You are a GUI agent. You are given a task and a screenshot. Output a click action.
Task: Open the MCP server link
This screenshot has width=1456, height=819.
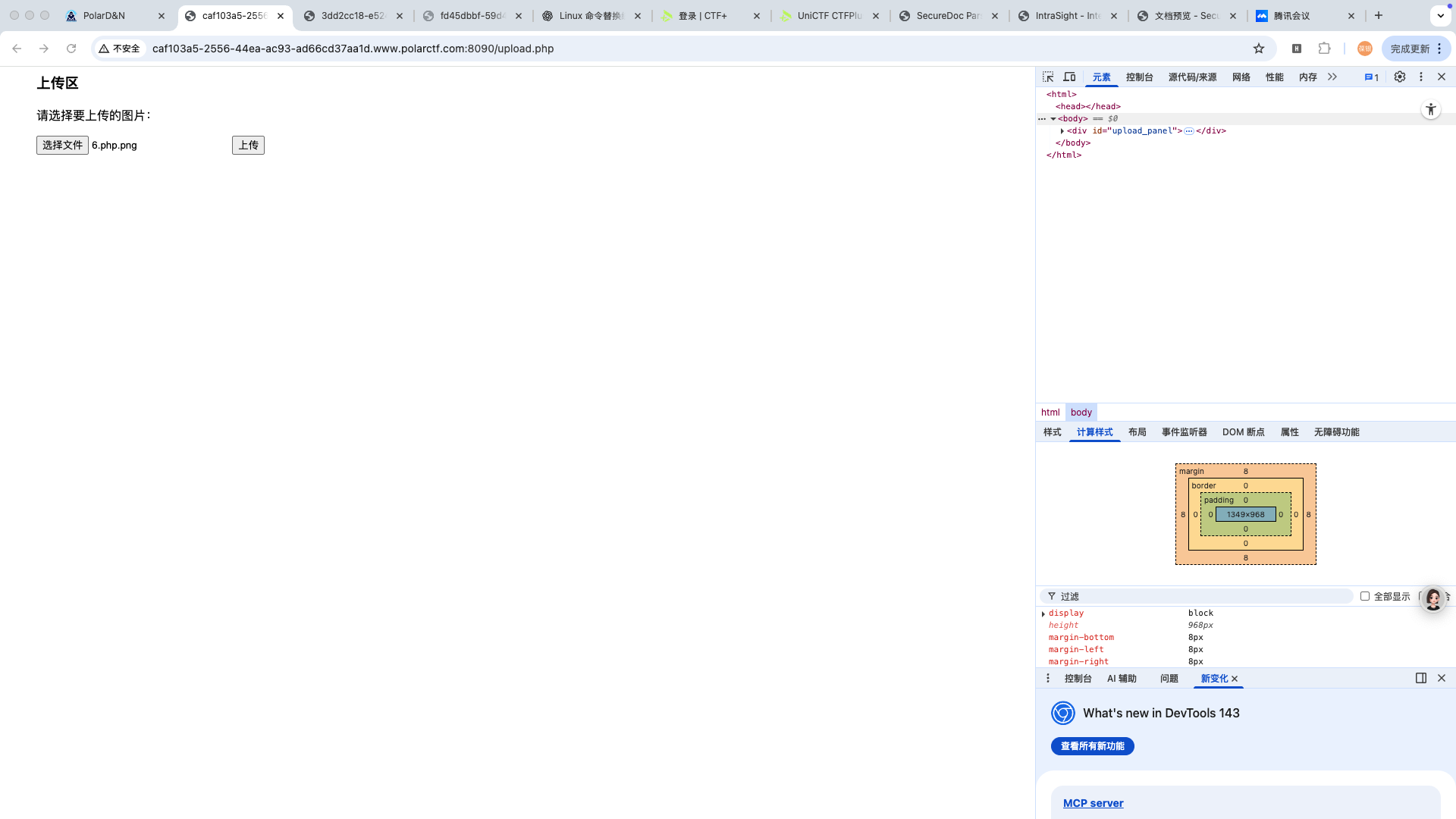tap(1094, 803)
